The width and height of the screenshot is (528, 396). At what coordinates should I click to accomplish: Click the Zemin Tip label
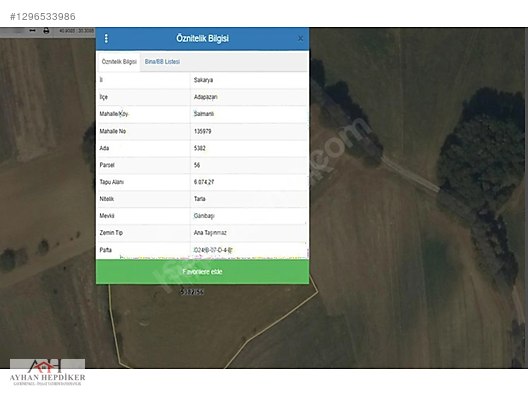click(111, 233)
